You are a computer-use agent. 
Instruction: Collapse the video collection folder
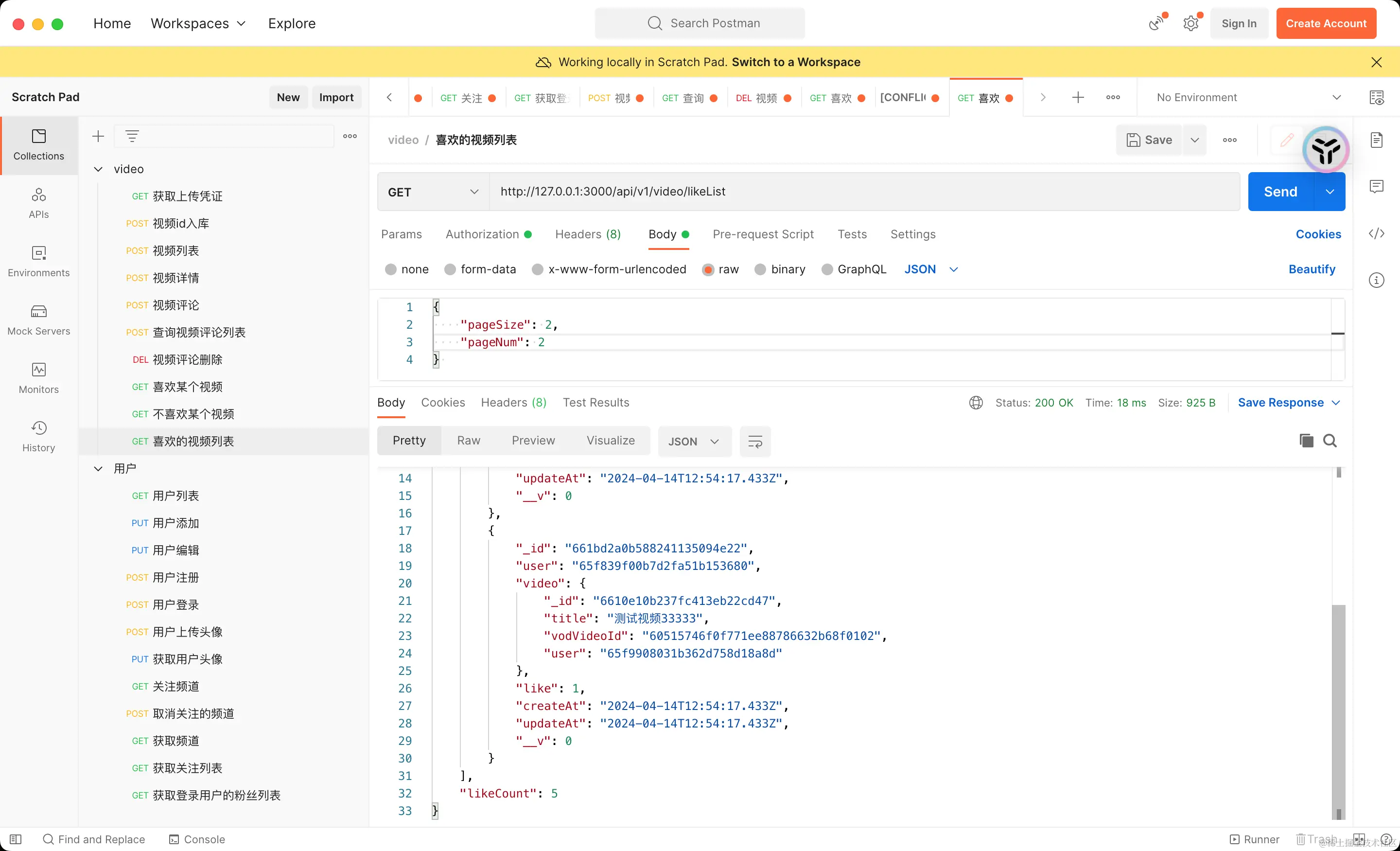[x=98, y=169]
